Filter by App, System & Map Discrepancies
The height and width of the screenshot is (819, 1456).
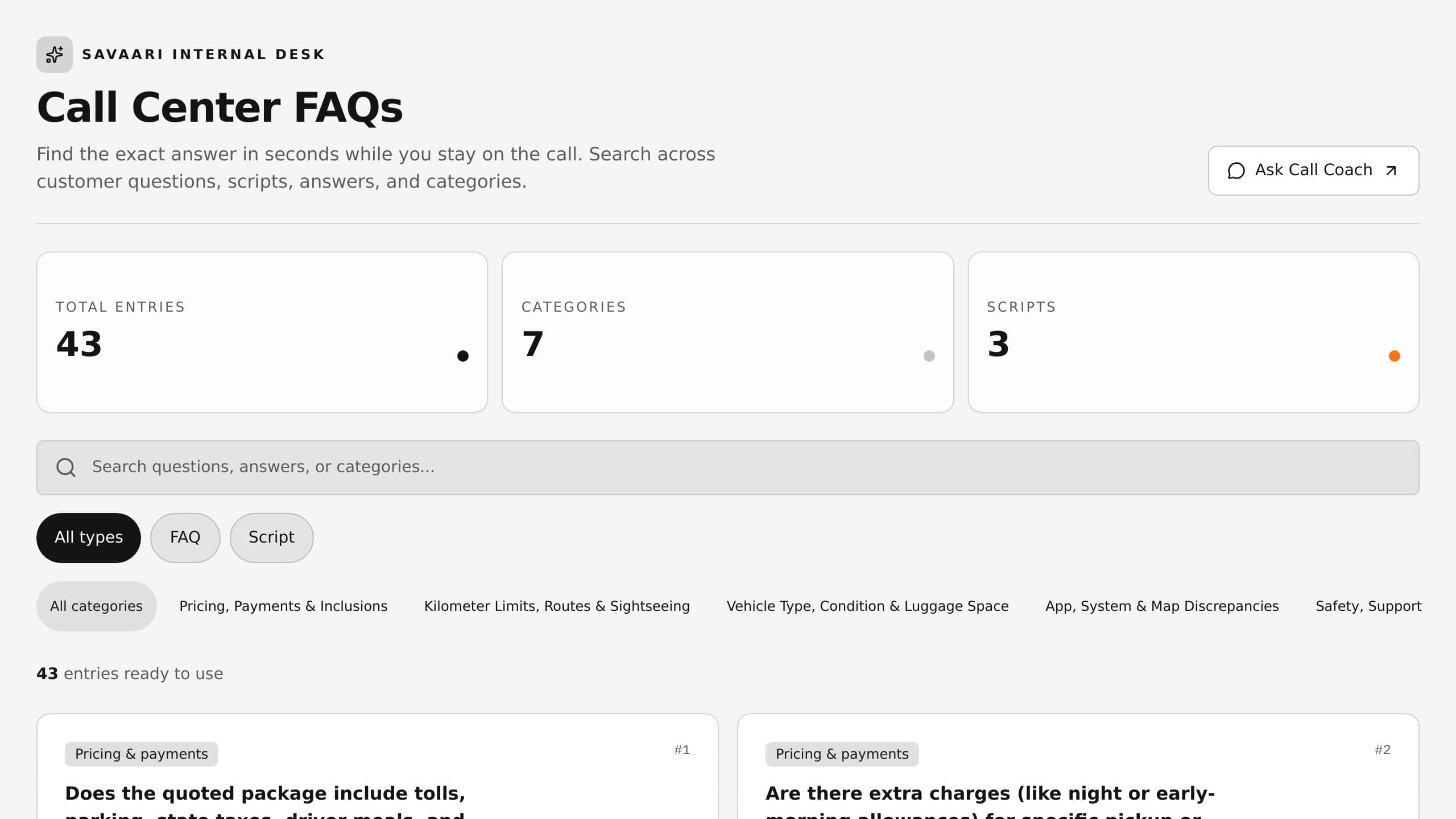(1162, 606)
